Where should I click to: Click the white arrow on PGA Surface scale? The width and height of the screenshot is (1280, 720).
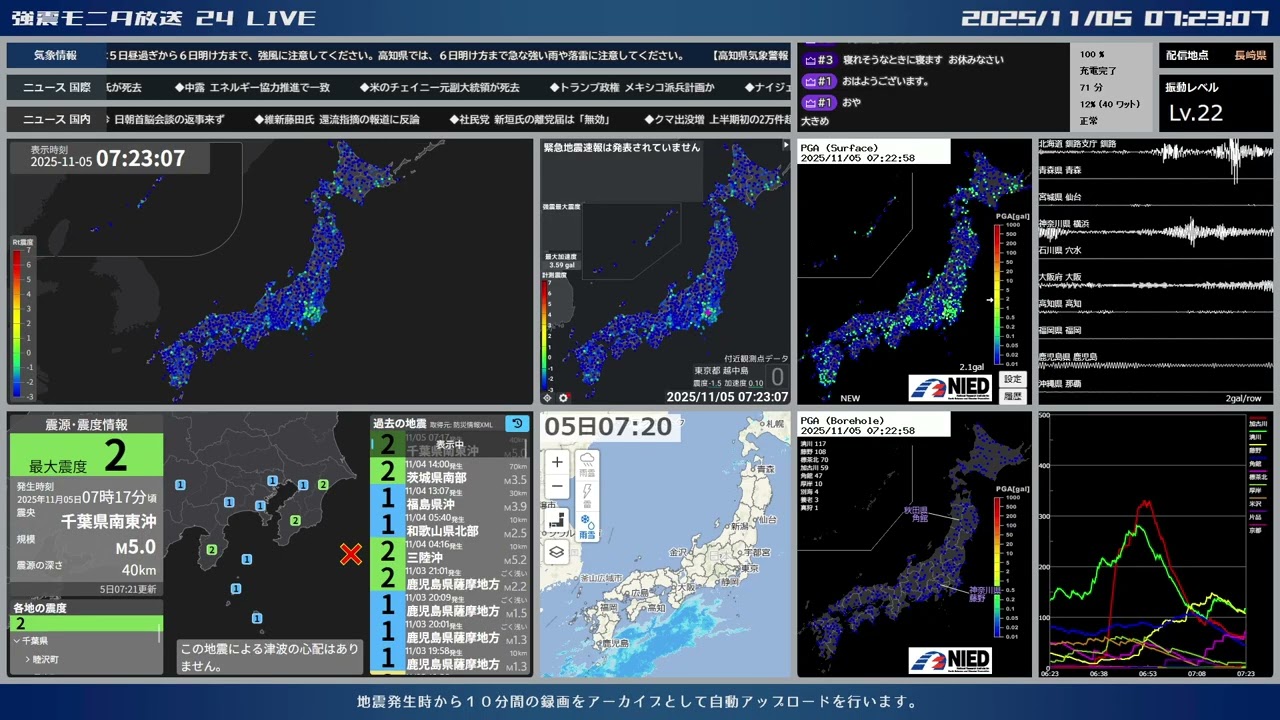pos(990,299)
